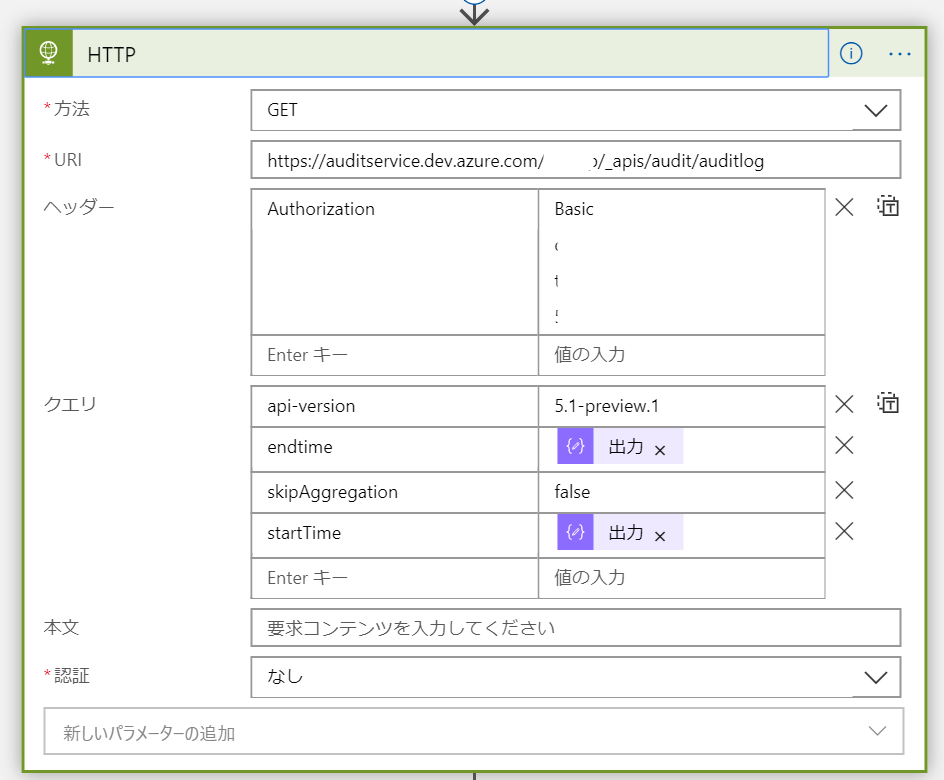Viewport: 944px width, 780px height.
Task: Delete the api-version query row
Action: (x=844, y=404)
